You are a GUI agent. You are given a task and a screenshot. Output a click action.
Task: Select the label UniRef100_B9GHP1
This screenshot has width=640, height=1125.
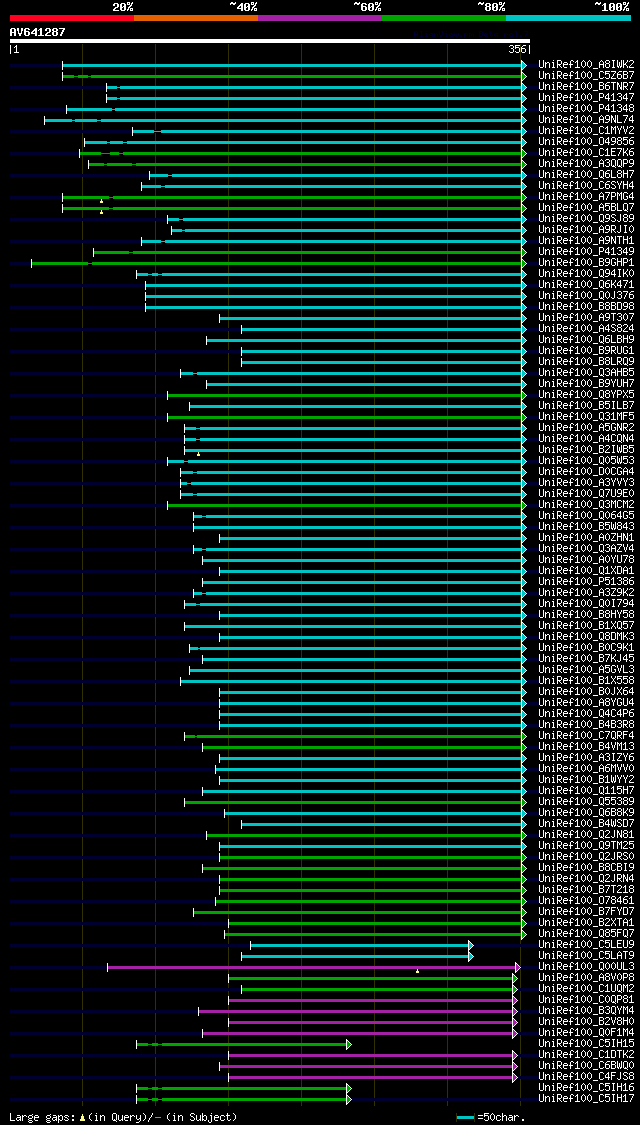tap(586, 263)
